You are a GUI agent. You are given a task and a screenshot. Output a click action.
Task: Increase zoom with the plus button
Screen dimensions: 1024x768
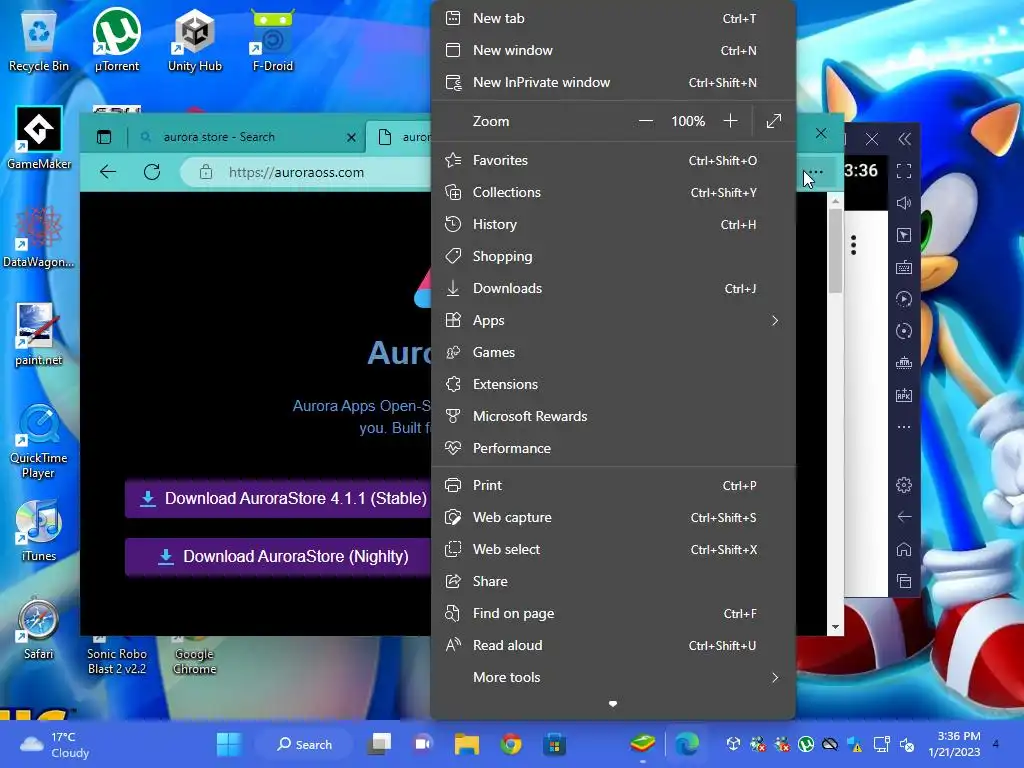(x=730, y=121)
